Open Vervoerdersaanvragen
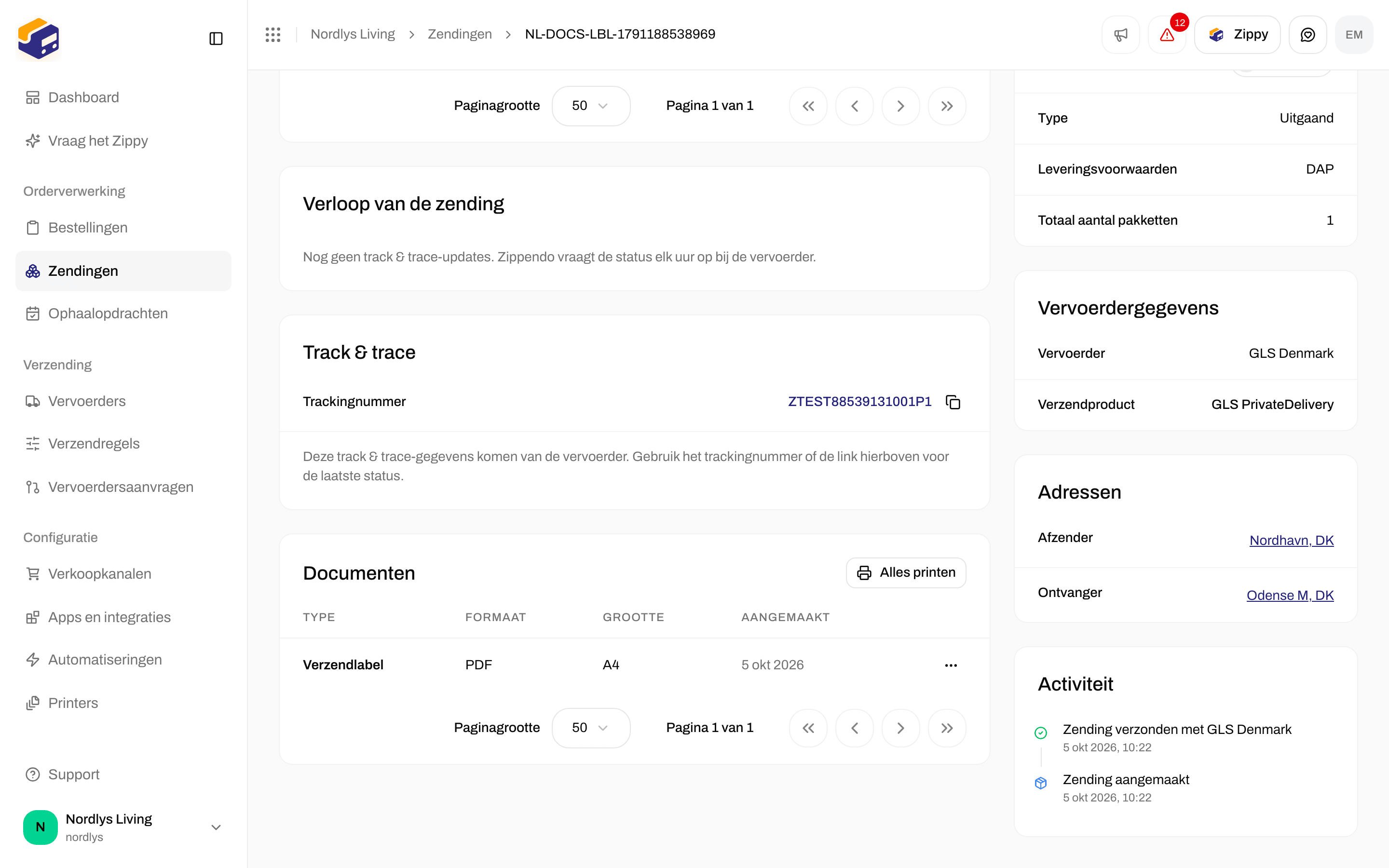The image size is (1389, 868). click(x=123, y=487)
